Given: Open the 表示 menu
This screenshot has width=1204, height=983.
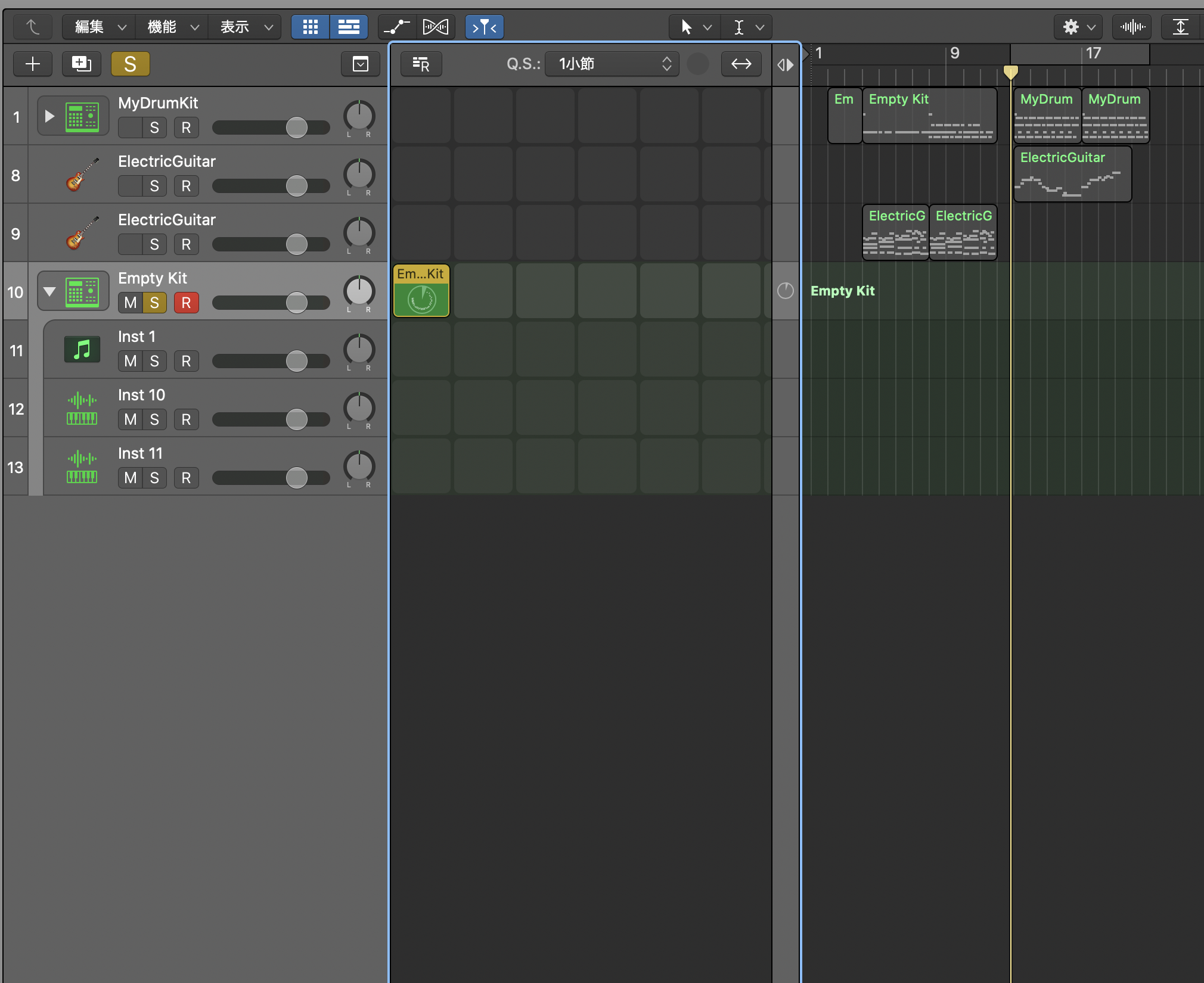Looking at the screenshot, I should click(x=244, y=27).
